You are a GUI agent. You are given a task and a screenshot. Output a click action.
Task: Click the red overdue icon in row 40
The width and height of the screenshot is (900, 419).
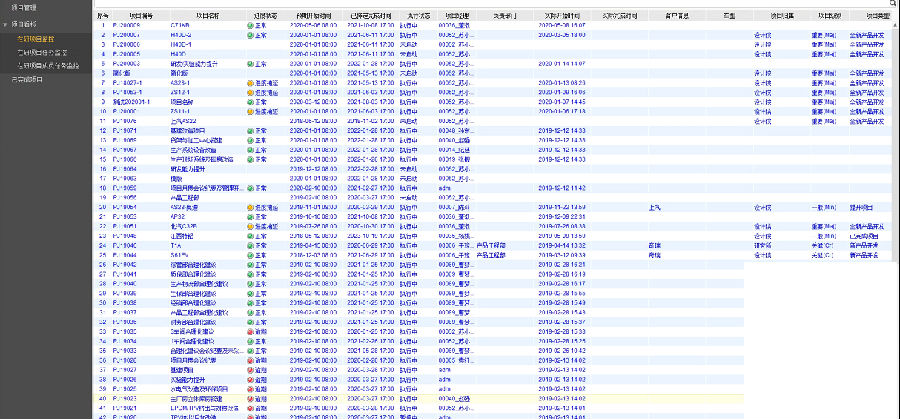tap(250, 398)
